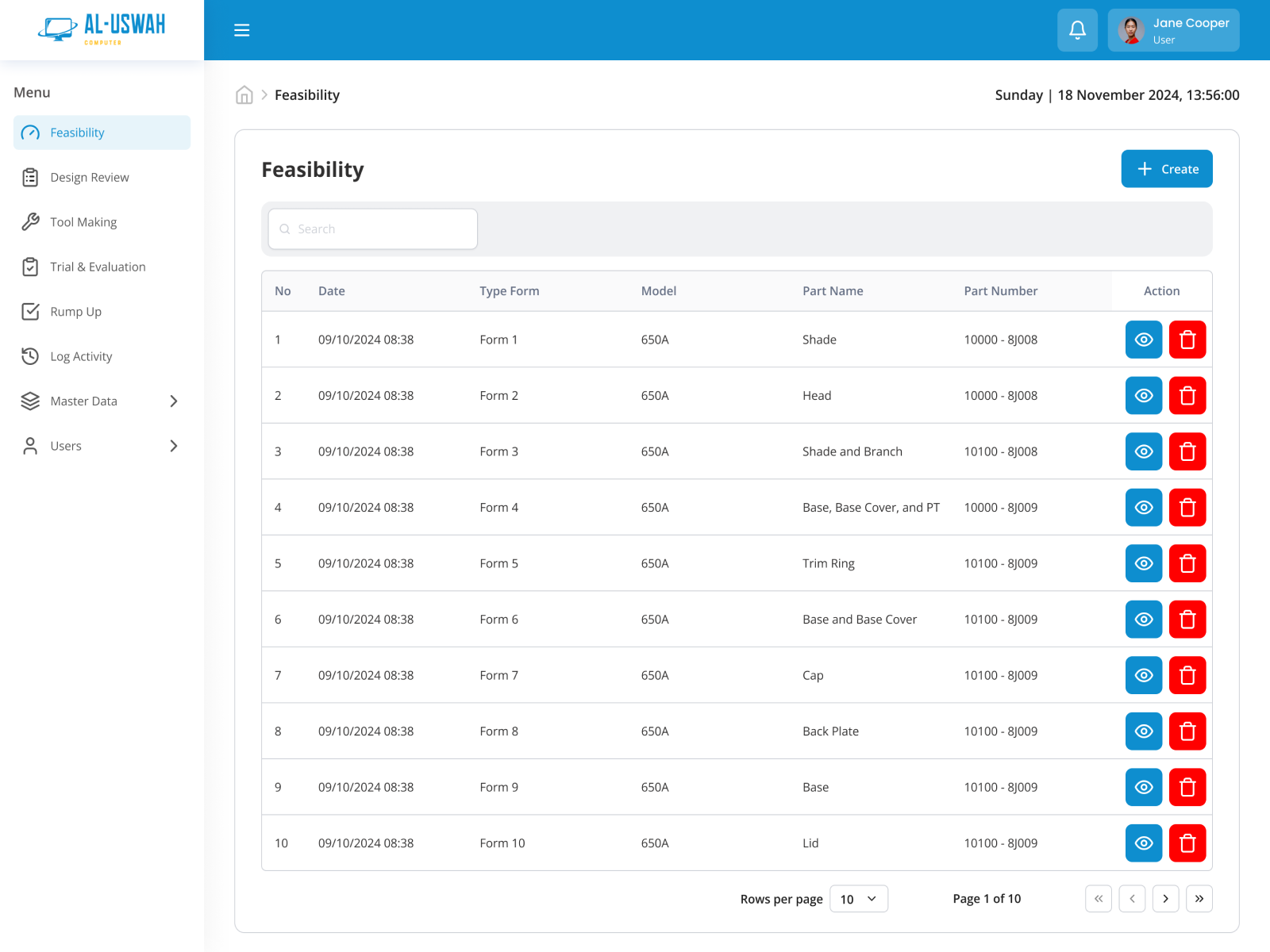Image resolution: width=1270 pixels, height=952 pixels.
Task: Click the Tool Making wrench icon
Action: click(x=30, y=222)
